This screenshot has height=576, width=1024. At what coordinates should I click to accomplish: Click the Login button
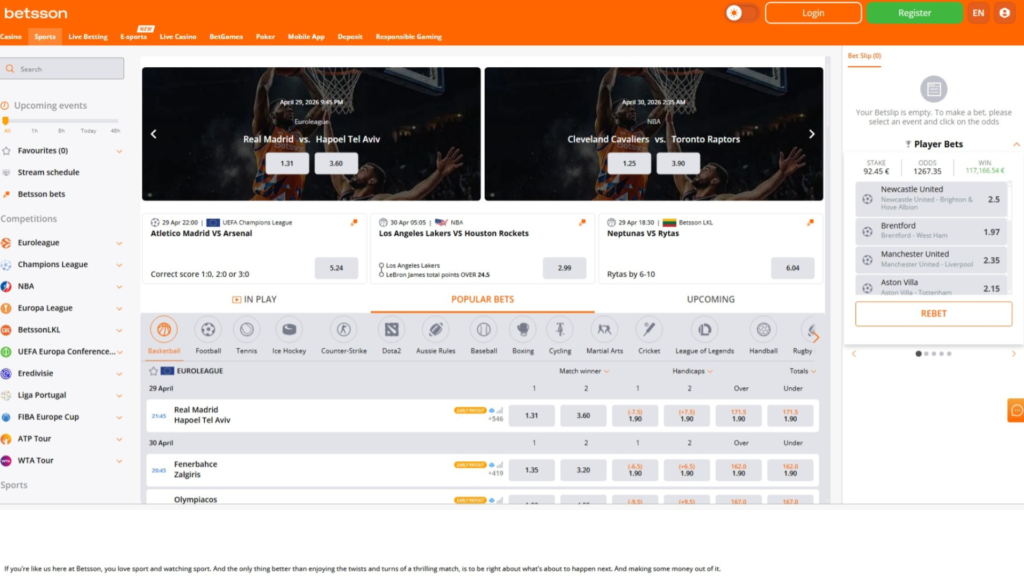coord(813,13)
